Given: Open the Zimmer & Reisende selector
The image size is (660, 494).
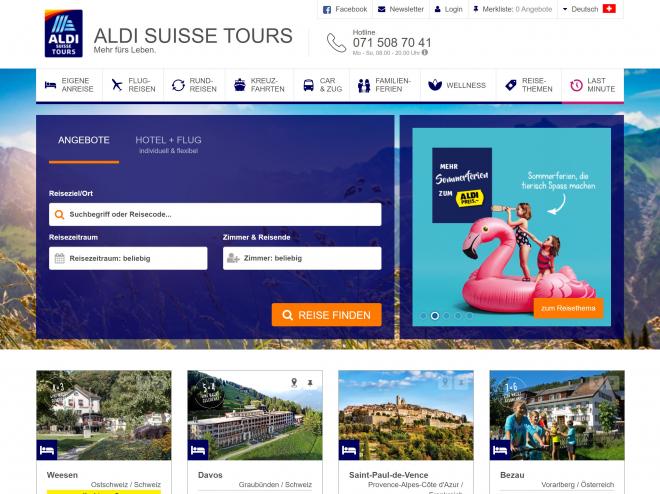Looking at the screenshot, I should pos(302,258).
